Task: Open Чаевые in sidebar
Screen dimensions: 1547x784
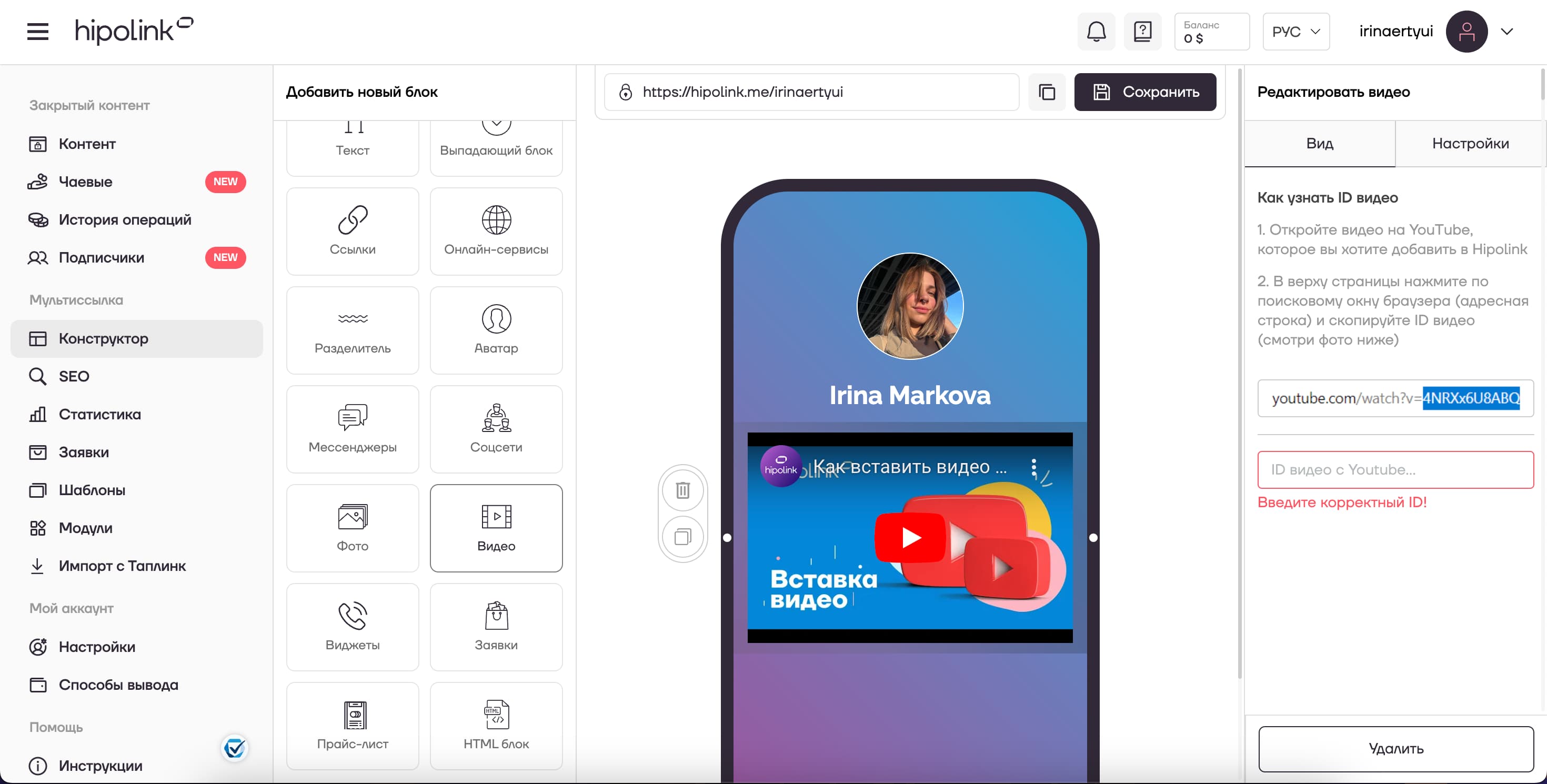Action: coord(137,182)
